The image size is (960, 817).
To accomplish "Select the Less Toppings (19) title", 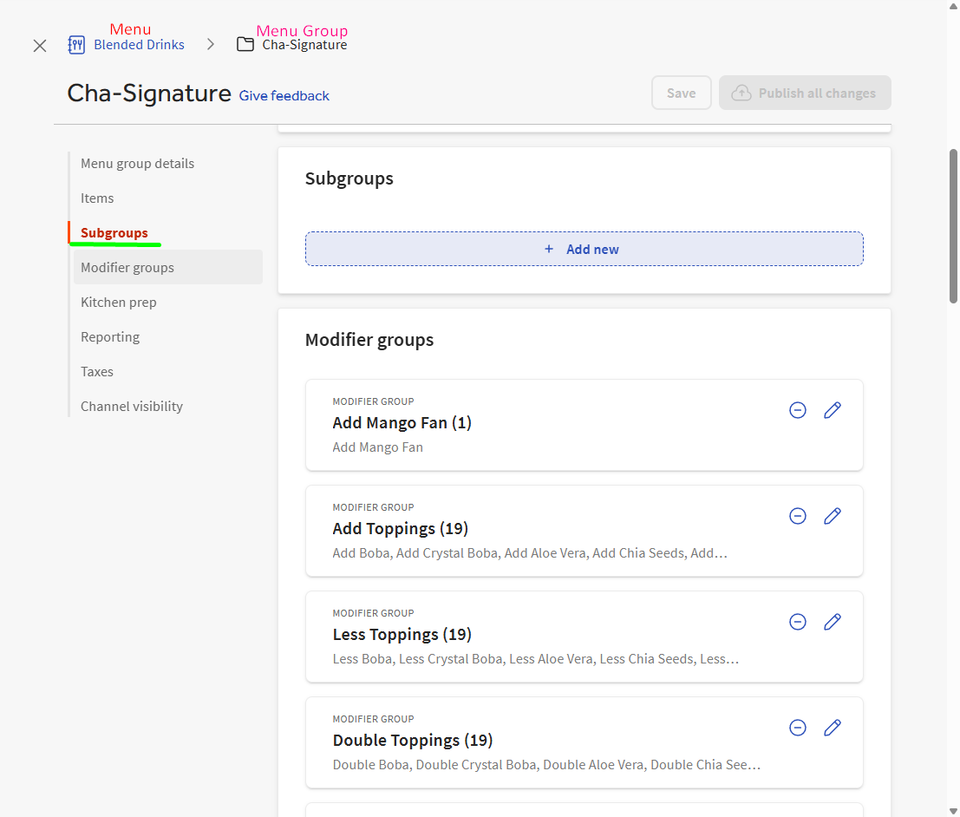I will pos(402,634).
